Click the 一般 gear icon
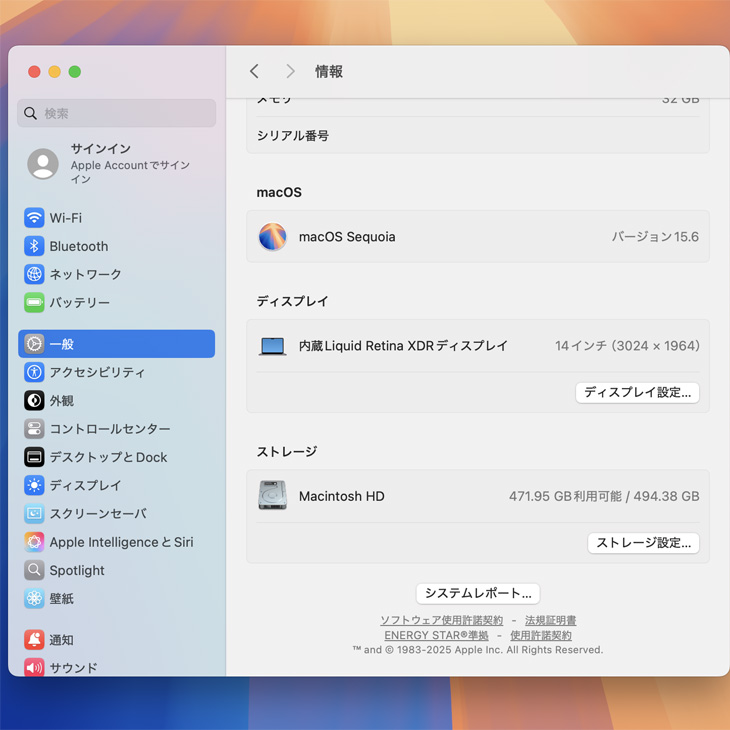 coord(34,344)
